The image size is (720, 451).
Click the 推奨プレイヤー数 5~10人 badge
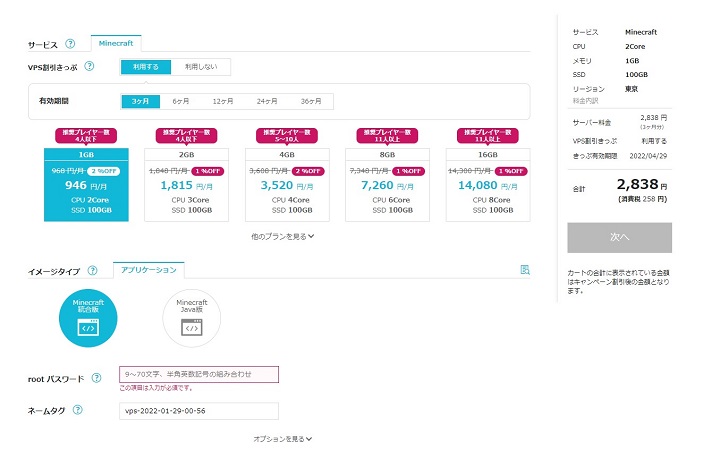point(287,136)
